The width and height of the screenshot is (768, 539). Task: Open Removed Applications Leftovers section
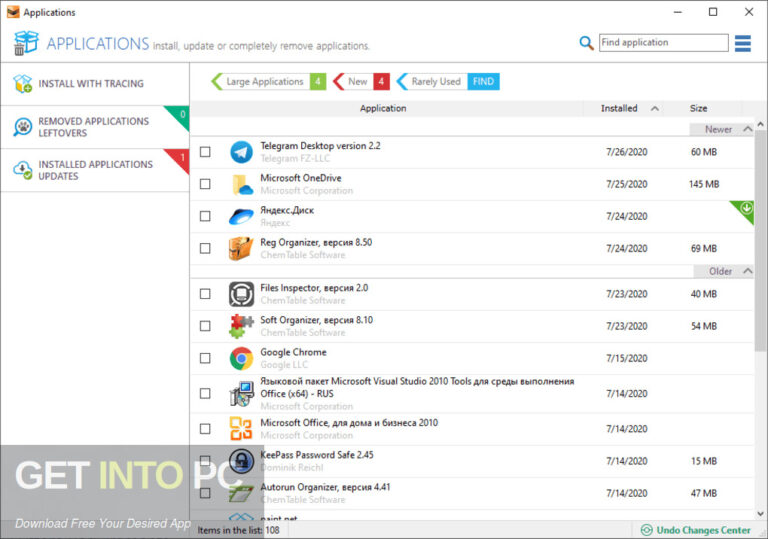95,127
